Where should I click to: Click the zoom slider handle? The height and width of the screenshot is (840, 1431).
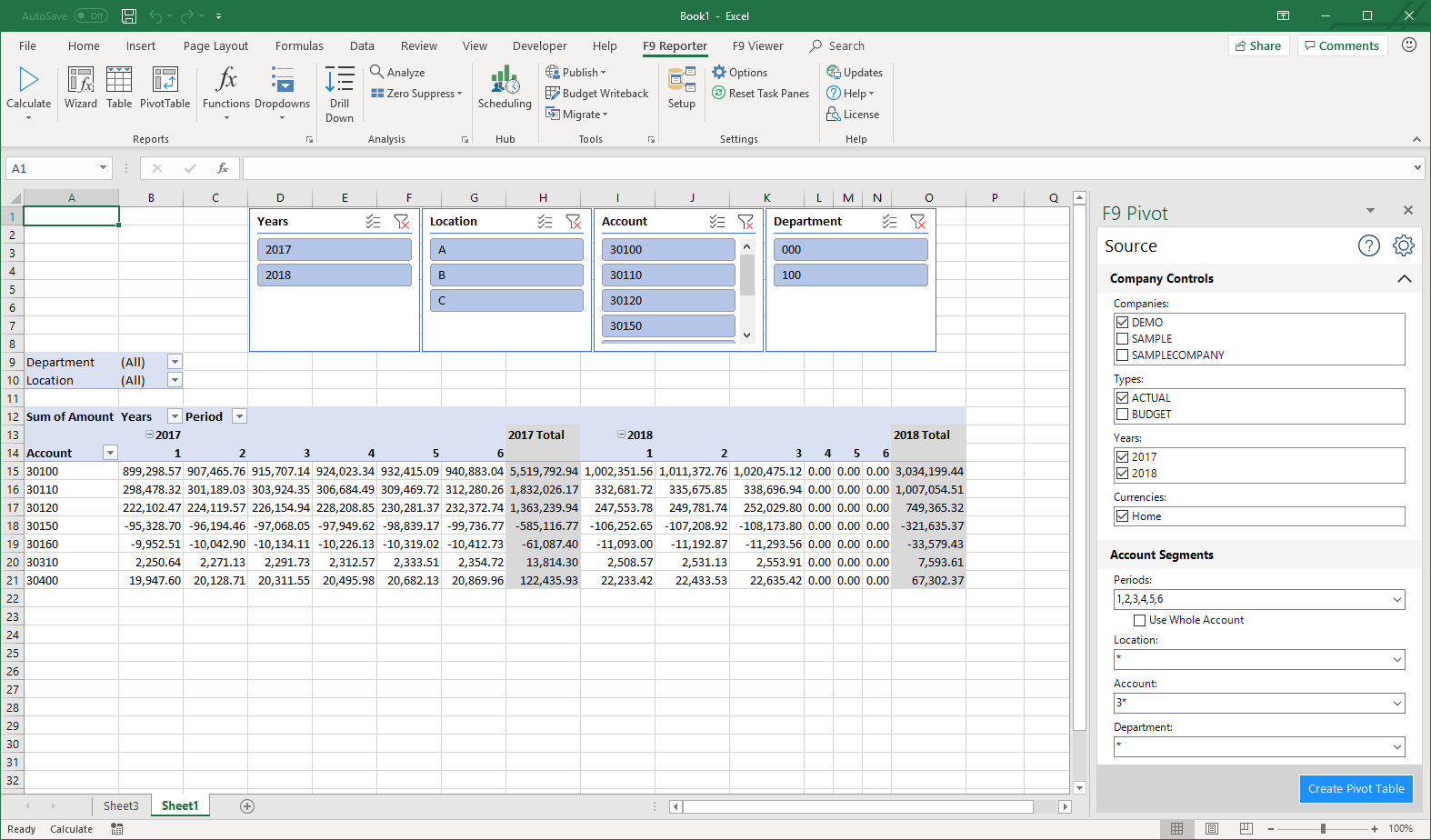point(1323,829)
